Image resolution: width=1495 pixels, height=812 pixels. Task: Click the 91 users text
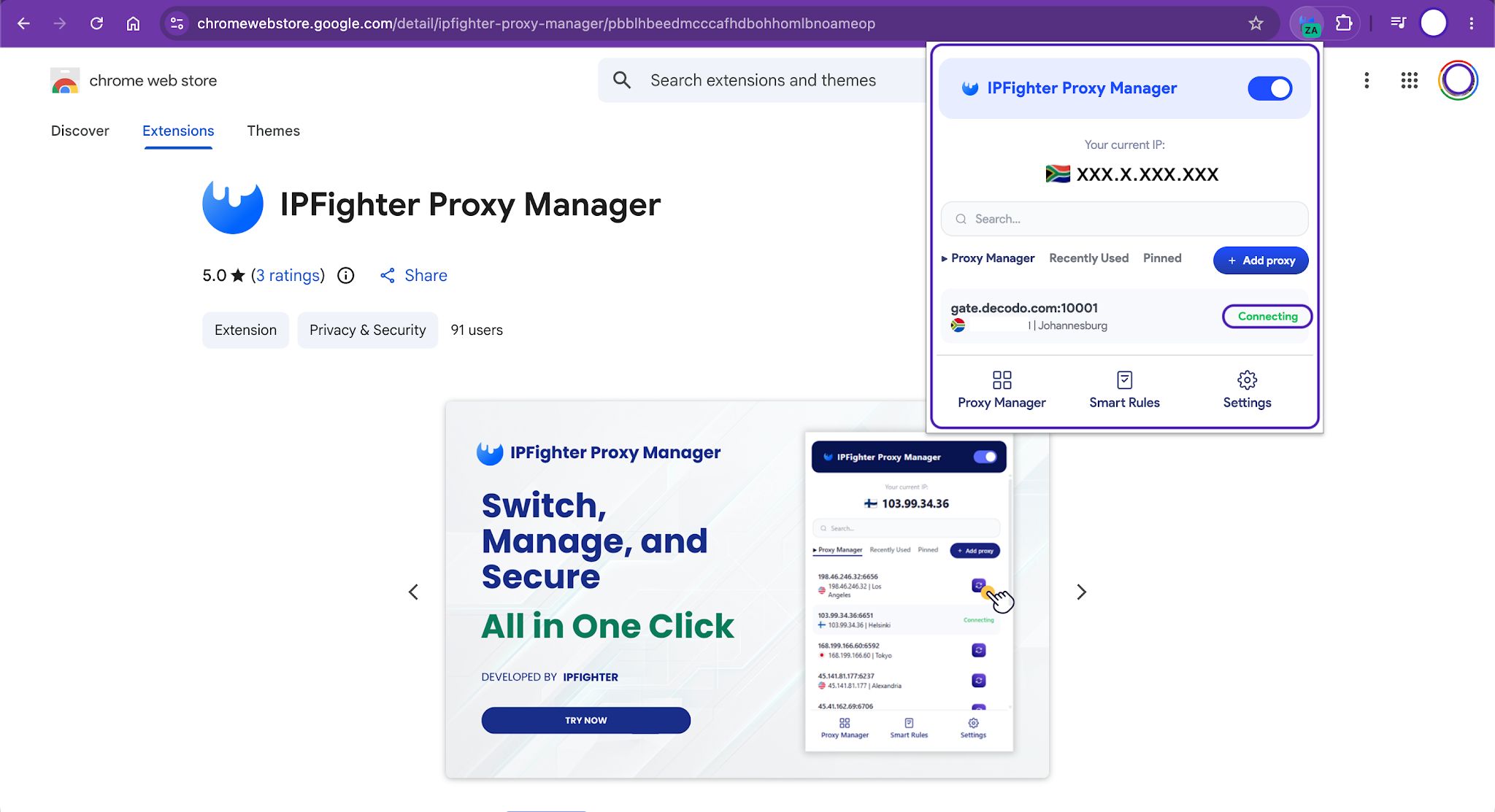(x=477, y=330)
